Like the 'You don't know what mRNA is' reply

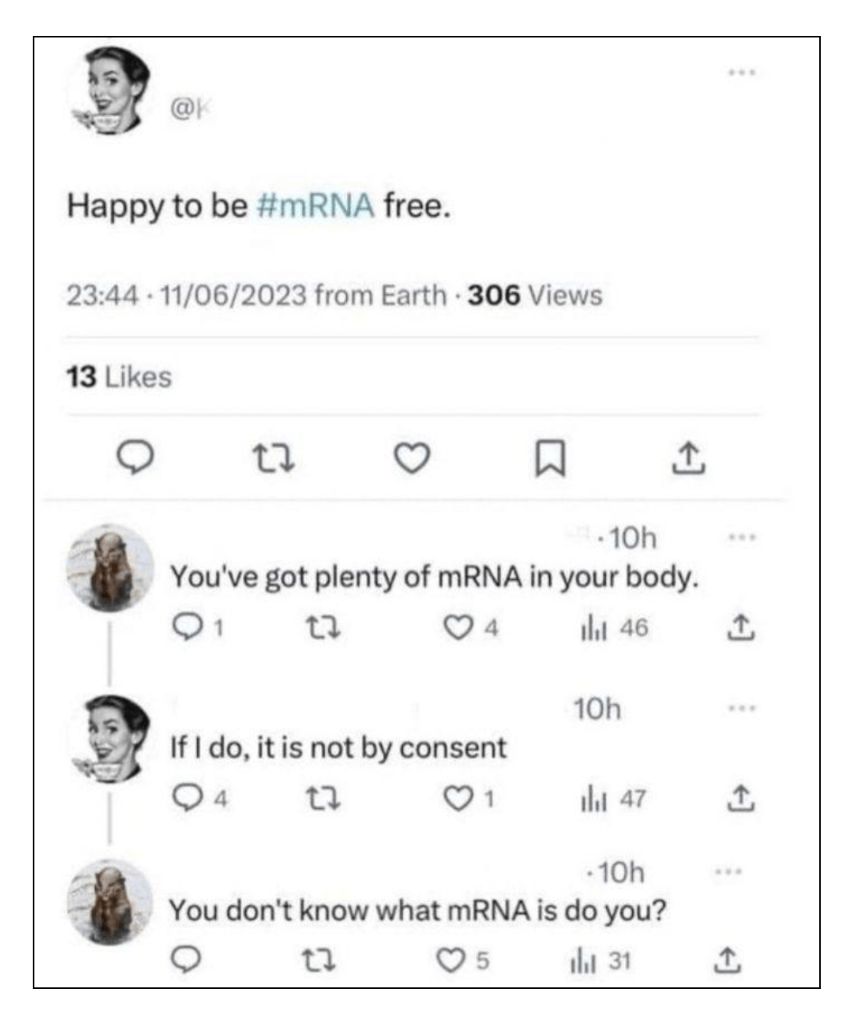[454, 959]
